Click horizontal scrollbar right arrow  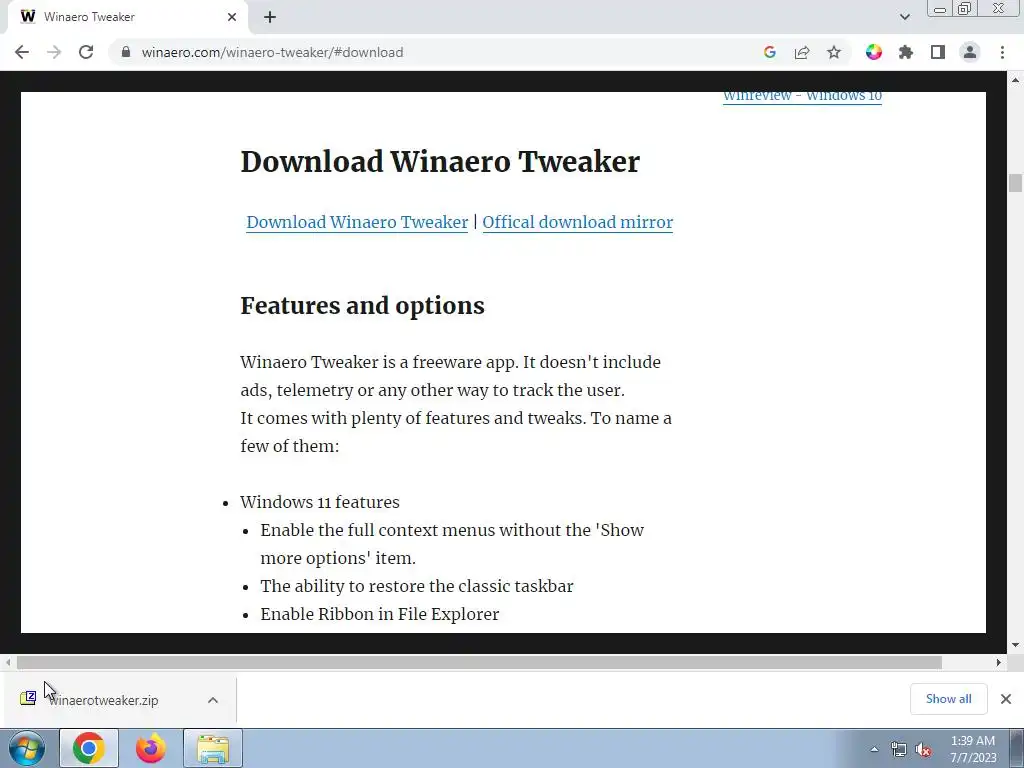tap(999, 662)
